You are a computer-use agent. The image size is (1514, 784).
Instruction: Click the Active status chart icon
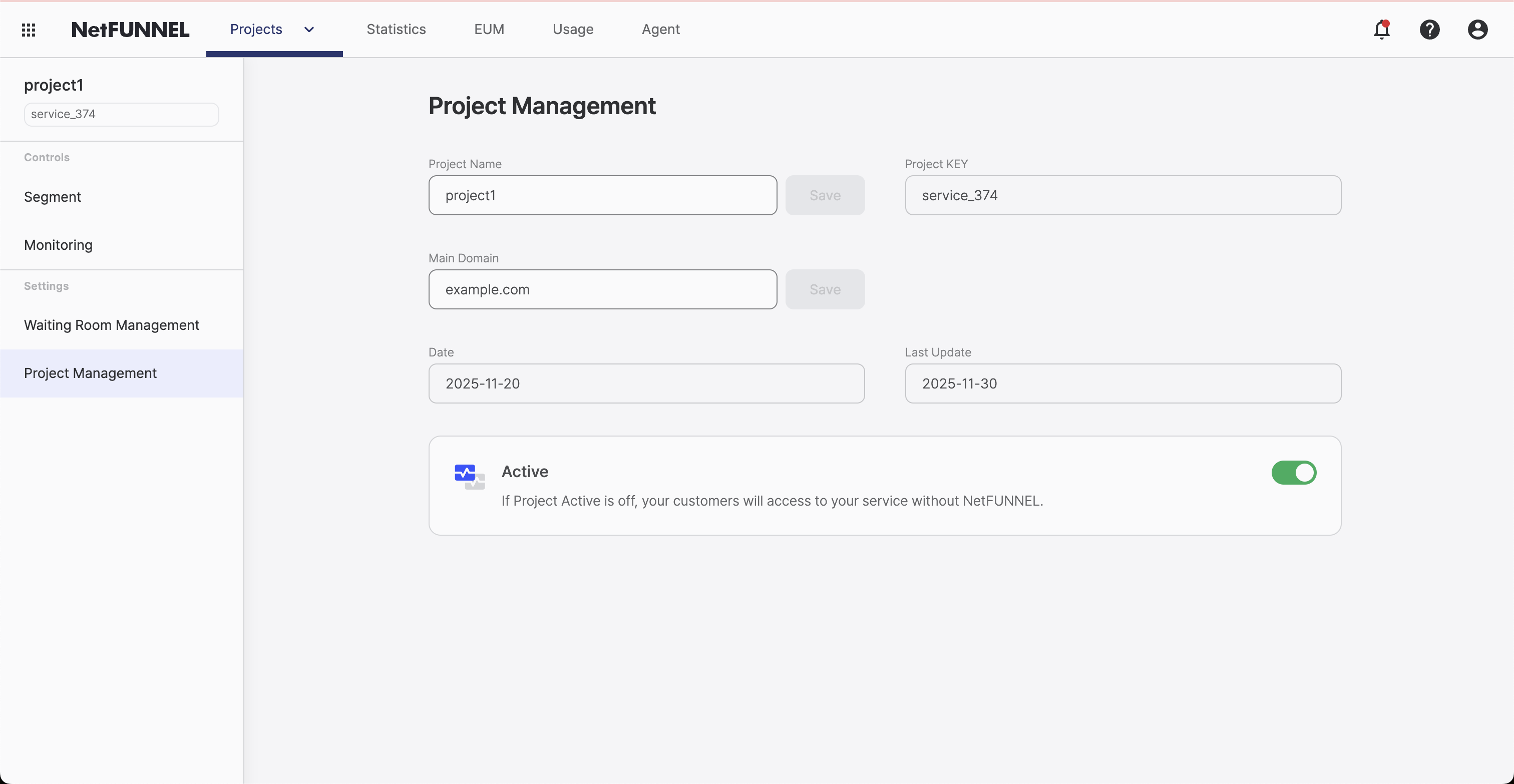click(x=469, y=475)
